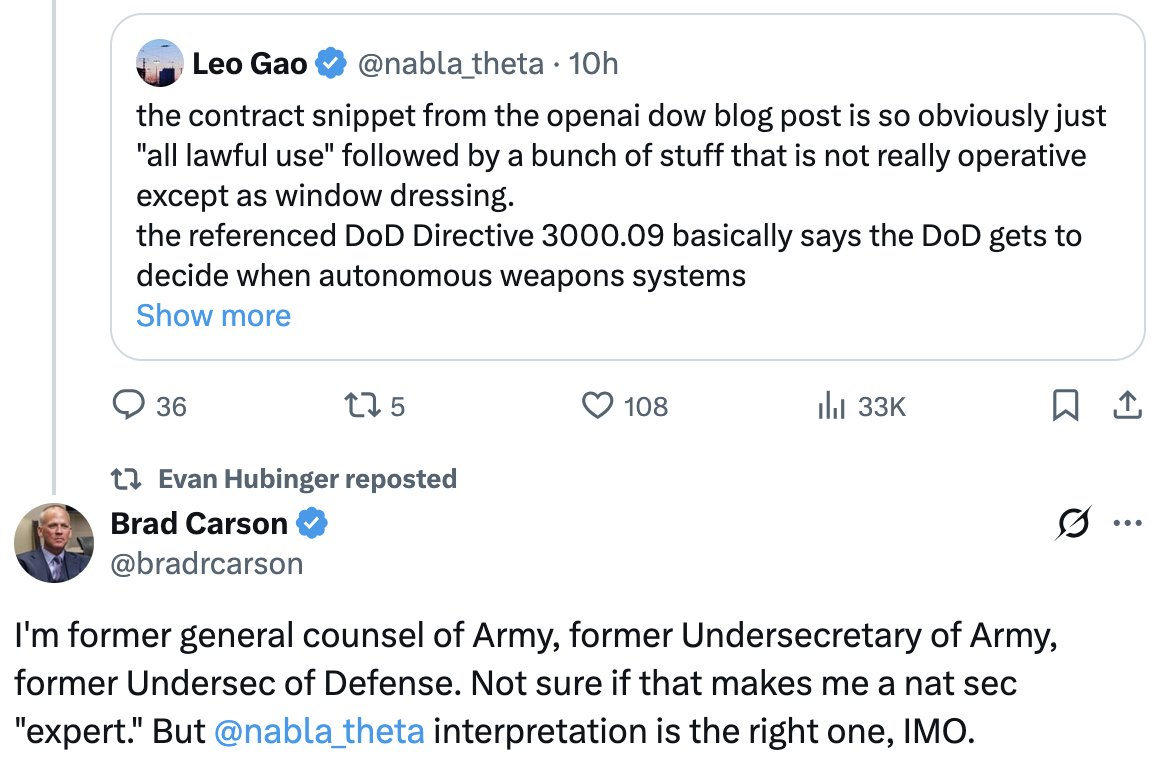Open Leo Gao's profile picture
The width and height of the screenshot is (1152, 782).
pos(159,64)
